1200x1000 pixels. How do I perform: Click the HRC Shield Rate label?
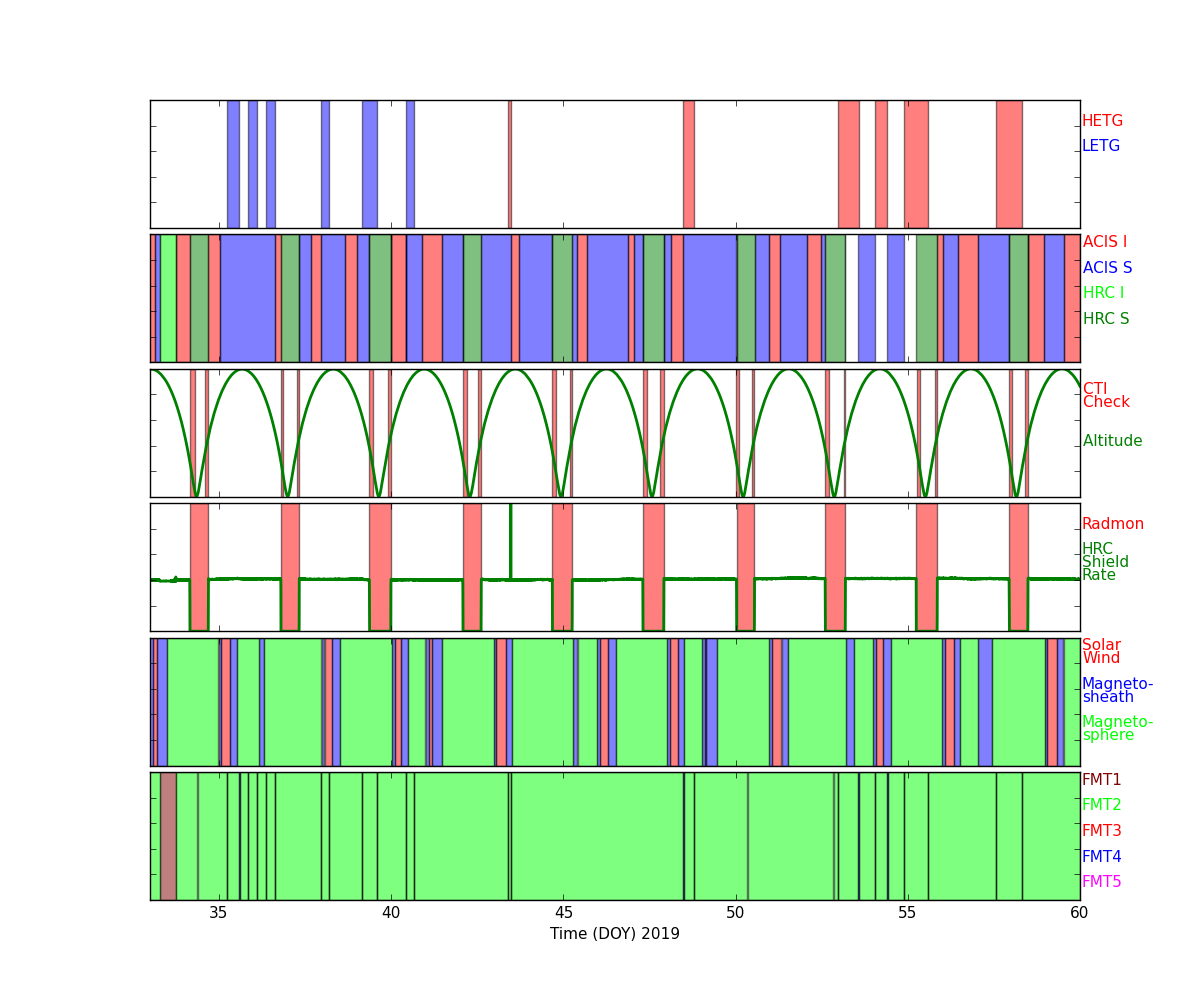(1104, 562)
